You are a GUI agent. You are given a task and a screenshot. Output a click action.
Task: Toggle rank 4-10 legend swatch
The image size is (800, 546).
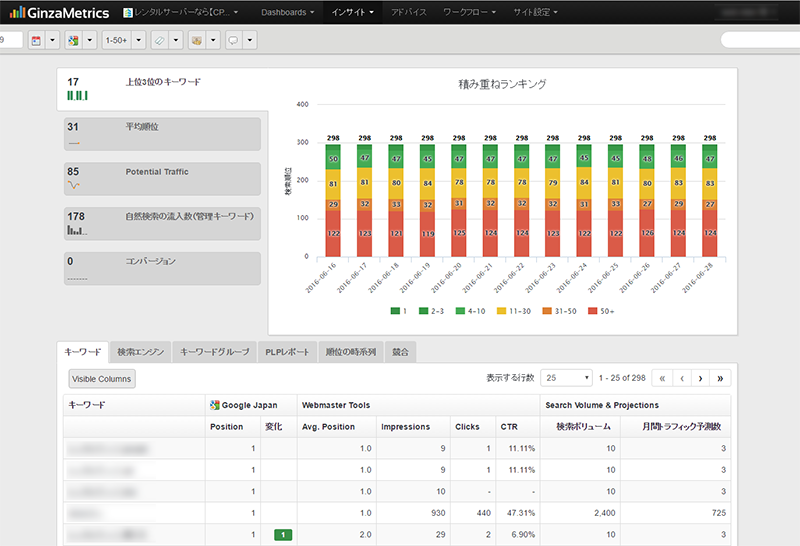460,311
